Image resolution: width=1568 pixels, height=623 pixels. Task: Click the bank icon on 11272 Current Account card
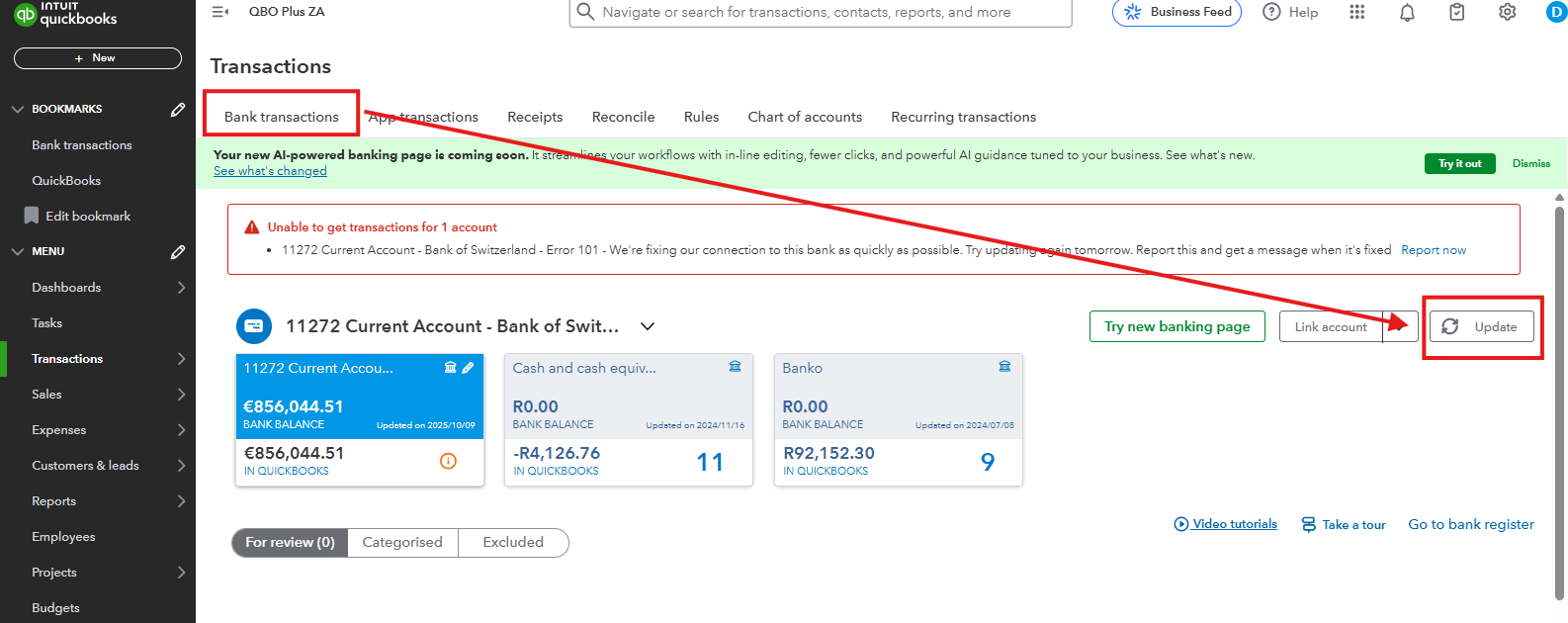tap(451, 367)
